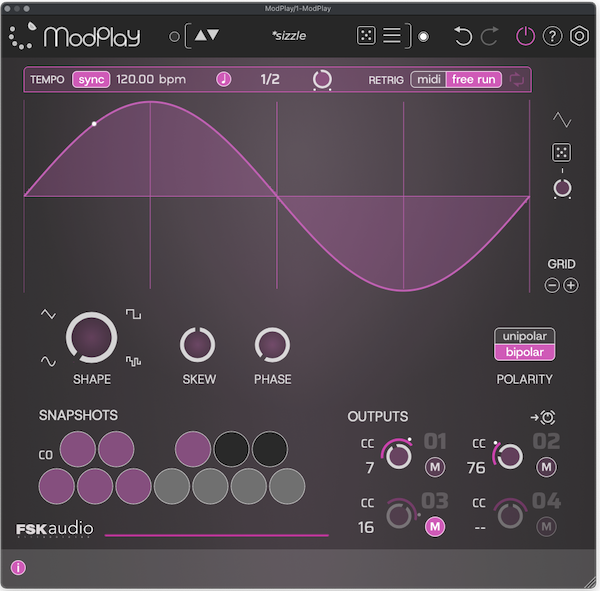Screen dimensions: 600x591
Task: Click output 02 amount knob
Action: (509, 455)
